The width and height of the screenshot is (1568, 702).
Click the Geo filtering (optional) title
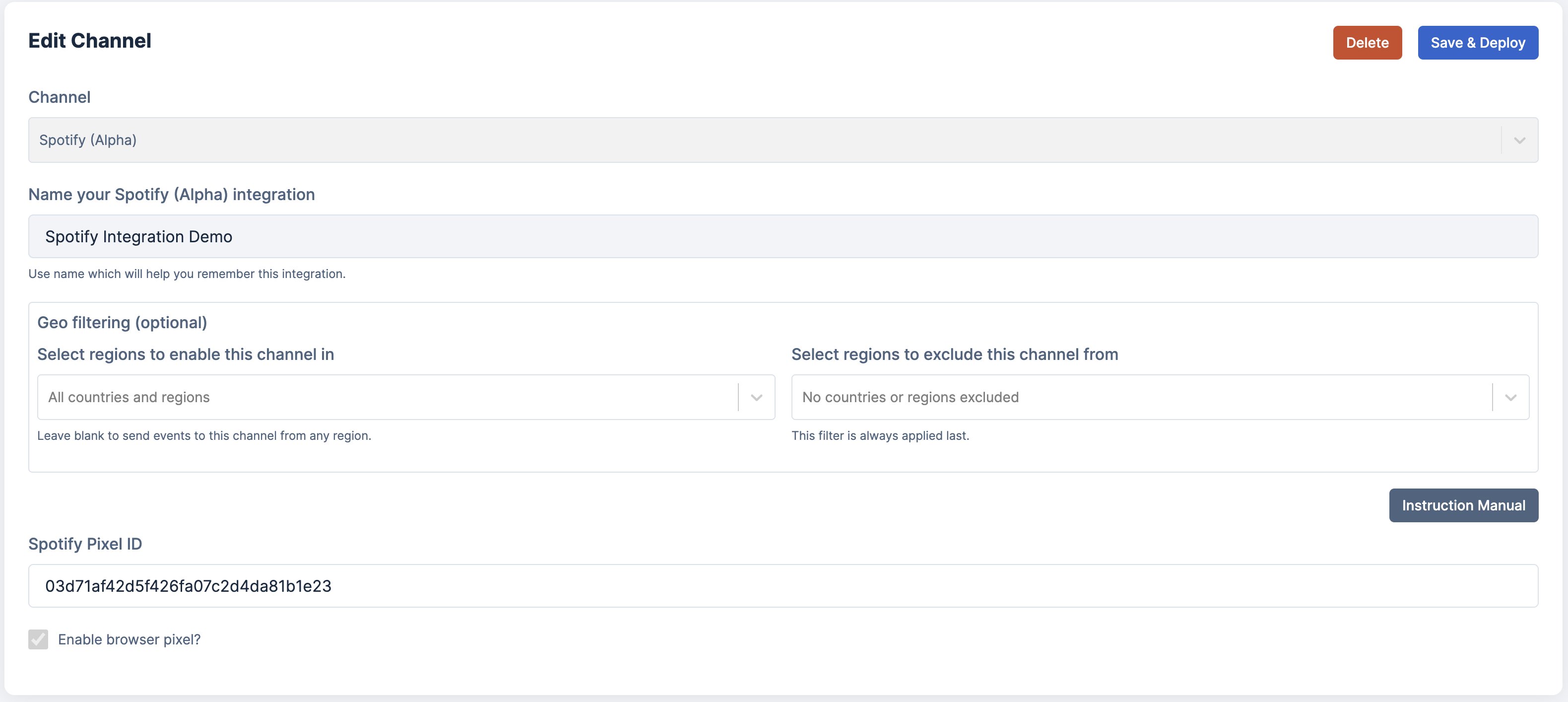pos(123,323)
